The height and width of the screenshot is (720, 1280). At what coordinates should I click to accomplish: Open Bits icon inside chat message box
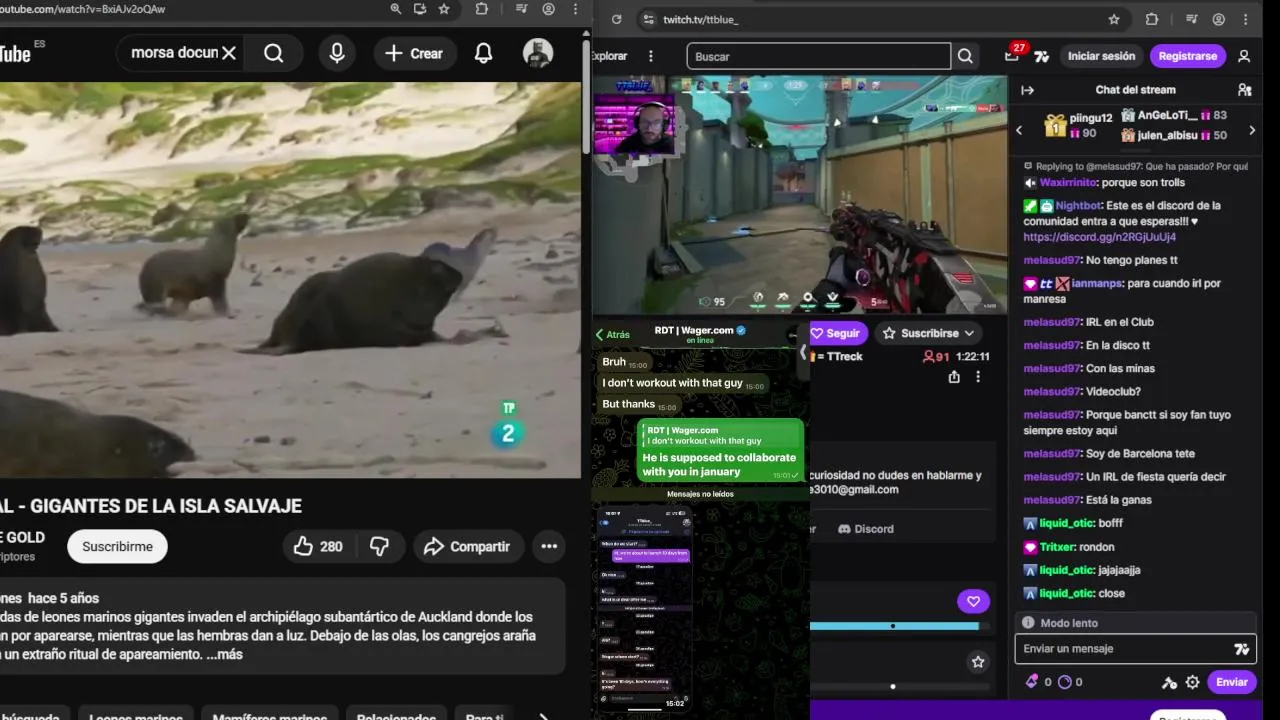(1241, 649)
